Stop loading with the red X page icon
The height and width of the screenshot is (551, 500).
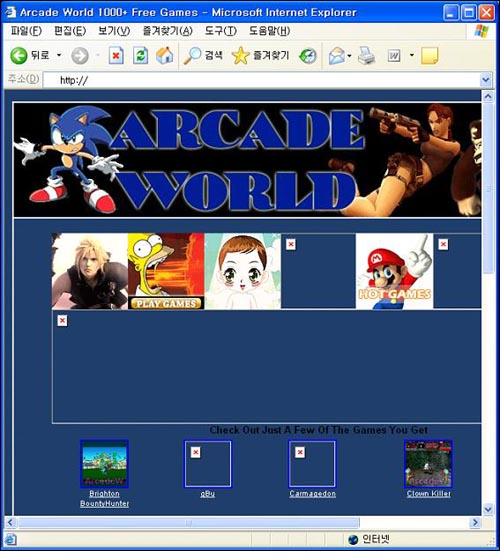[x=116, y=56]
